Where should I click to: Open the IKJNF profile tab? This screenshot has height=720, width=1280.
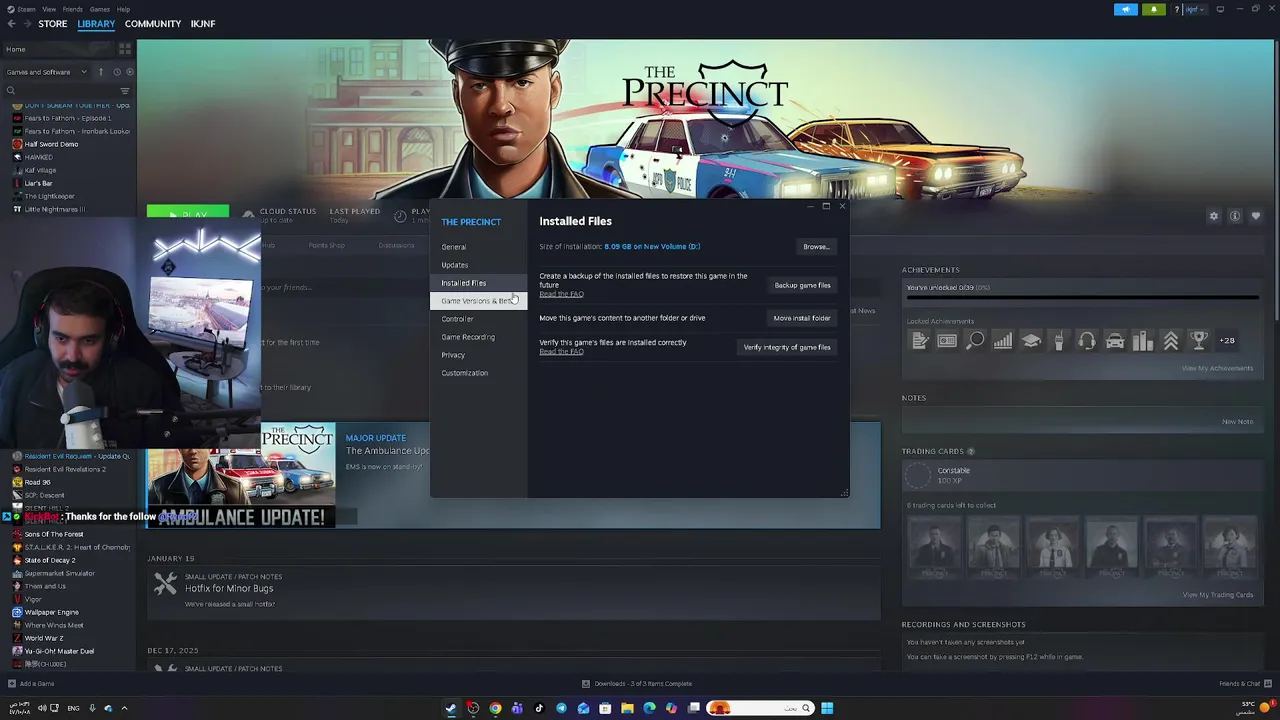(203, 24)
